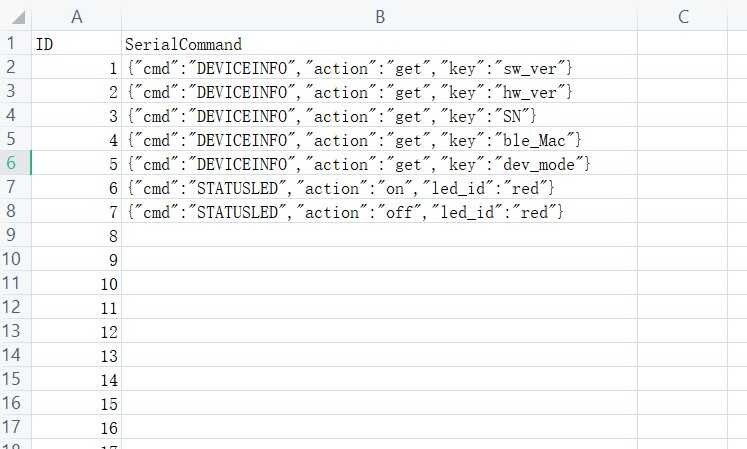Select the SN key command cell
The image size is (747, 449).
pos(380,115)
